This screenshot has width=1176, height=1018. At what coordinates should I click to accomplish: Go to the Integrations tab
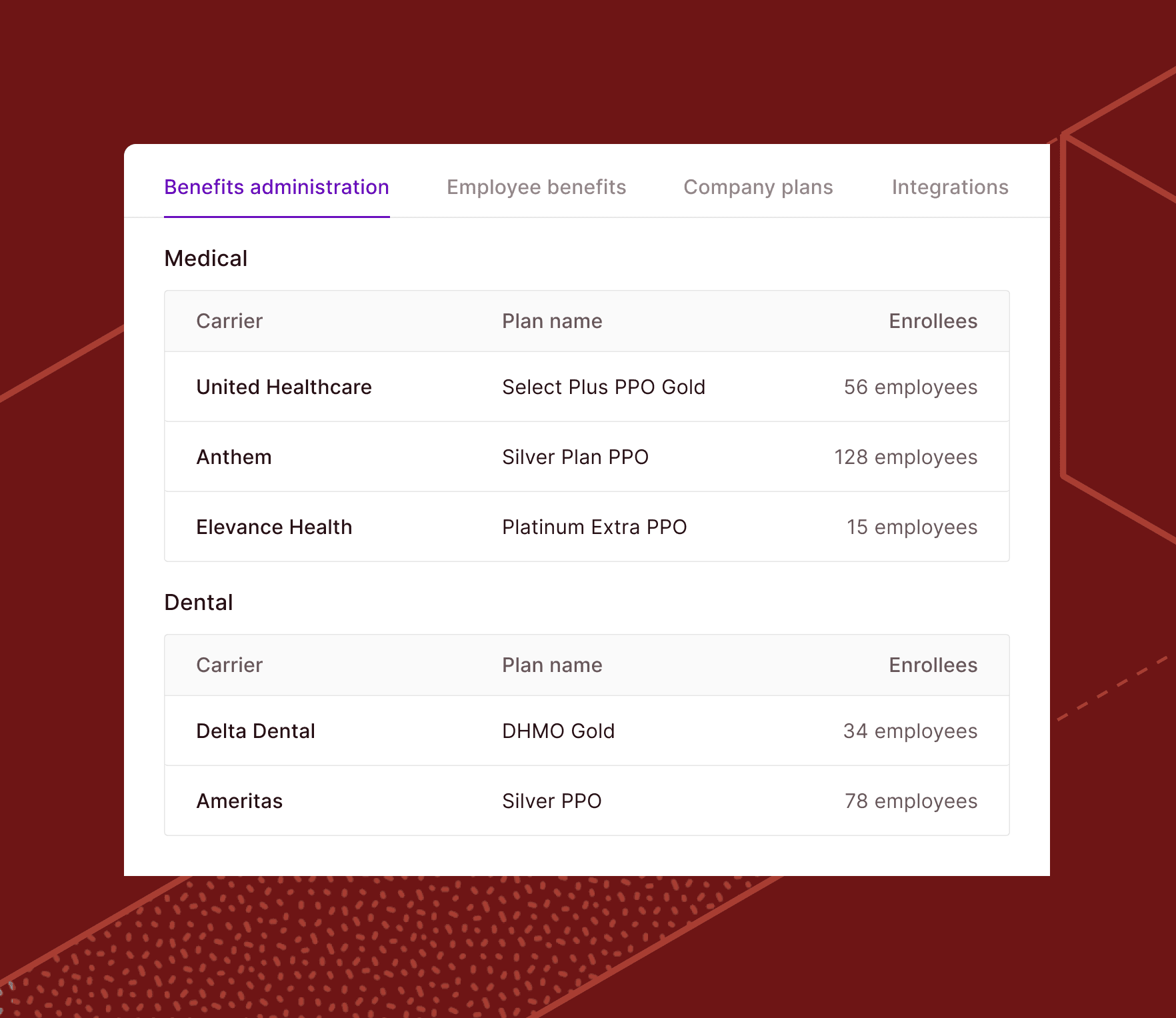click(949, 187)
